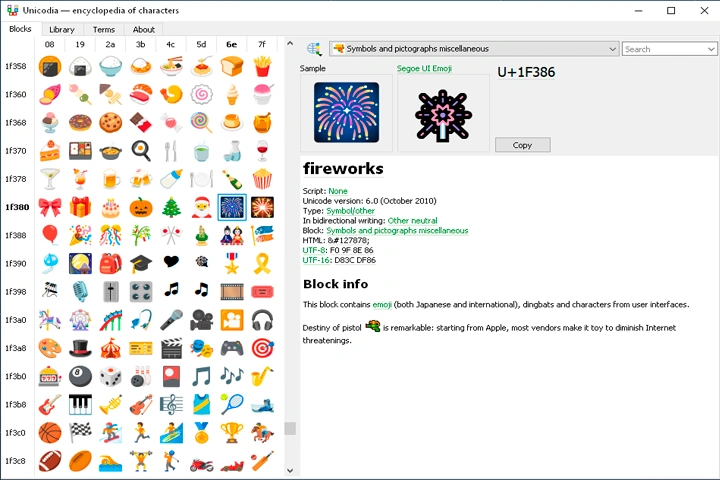Viewport: 720px width, 480px height.
Task: Select the Santa Claus emoji
Action: pos(202,207)
